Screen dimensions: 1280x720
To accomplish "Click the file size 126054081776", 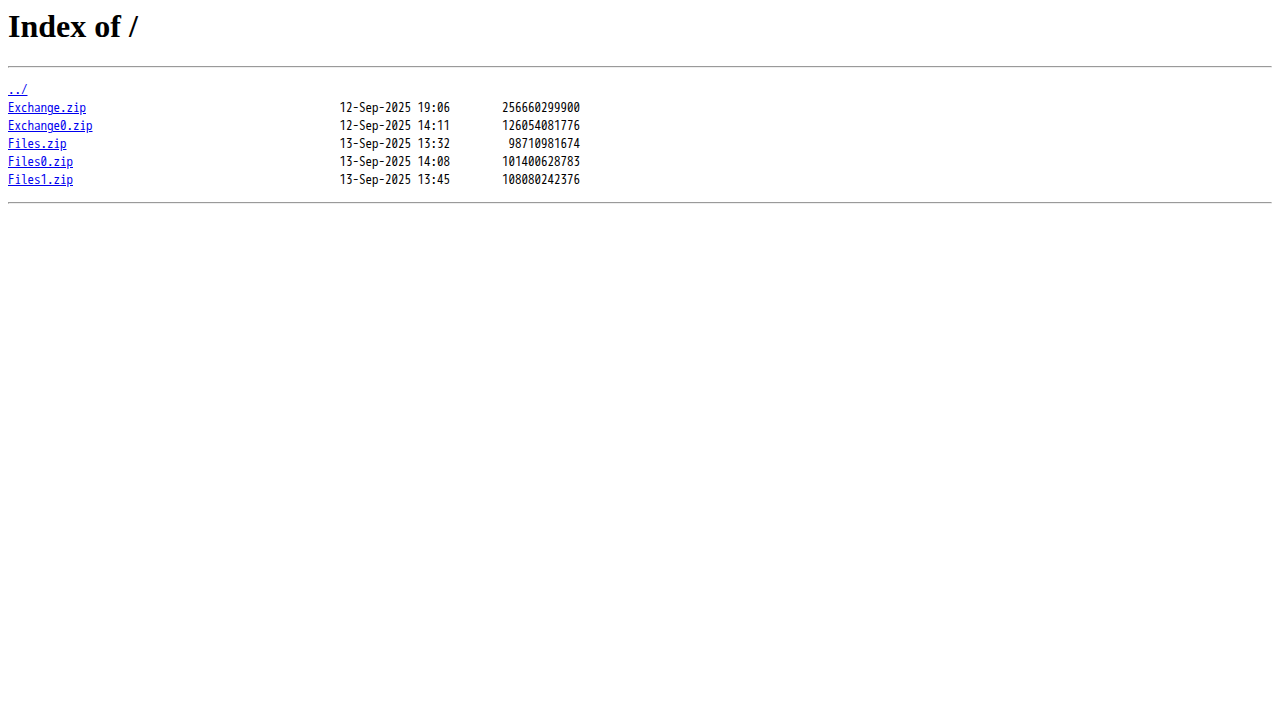I will [x=541, y=126].
